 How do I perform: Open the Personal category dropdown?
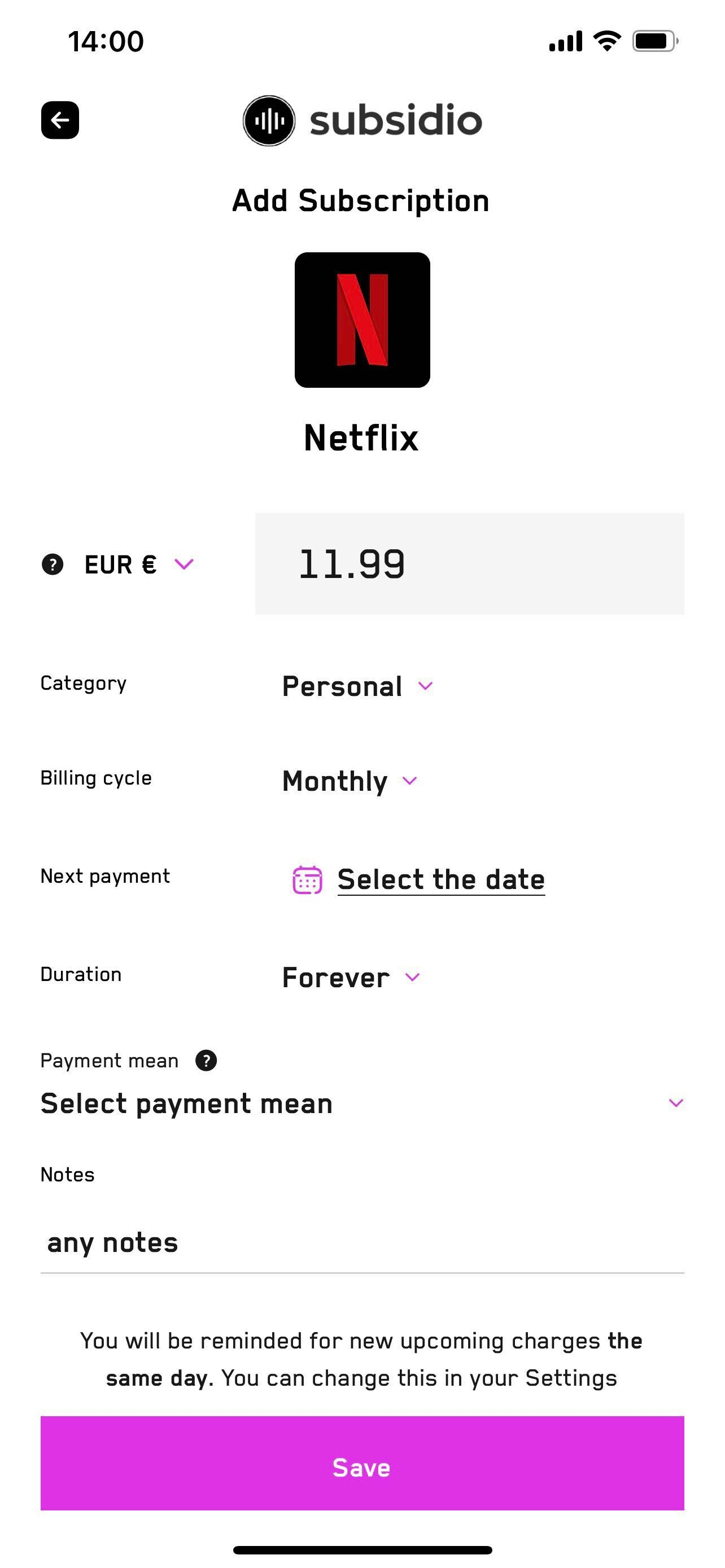[x=358, y=686]
